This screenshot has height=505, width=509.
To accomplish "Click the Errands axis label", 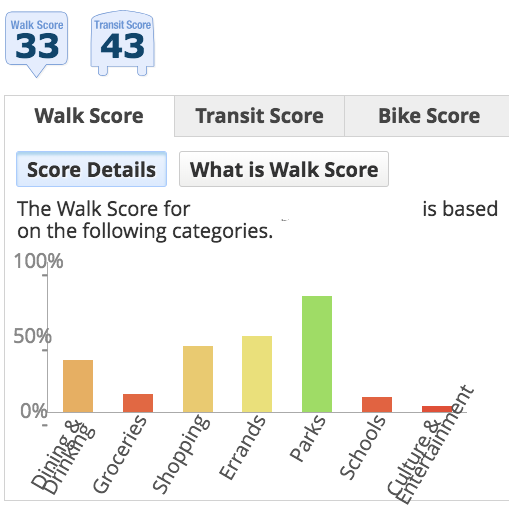I will tap(242, 447).
